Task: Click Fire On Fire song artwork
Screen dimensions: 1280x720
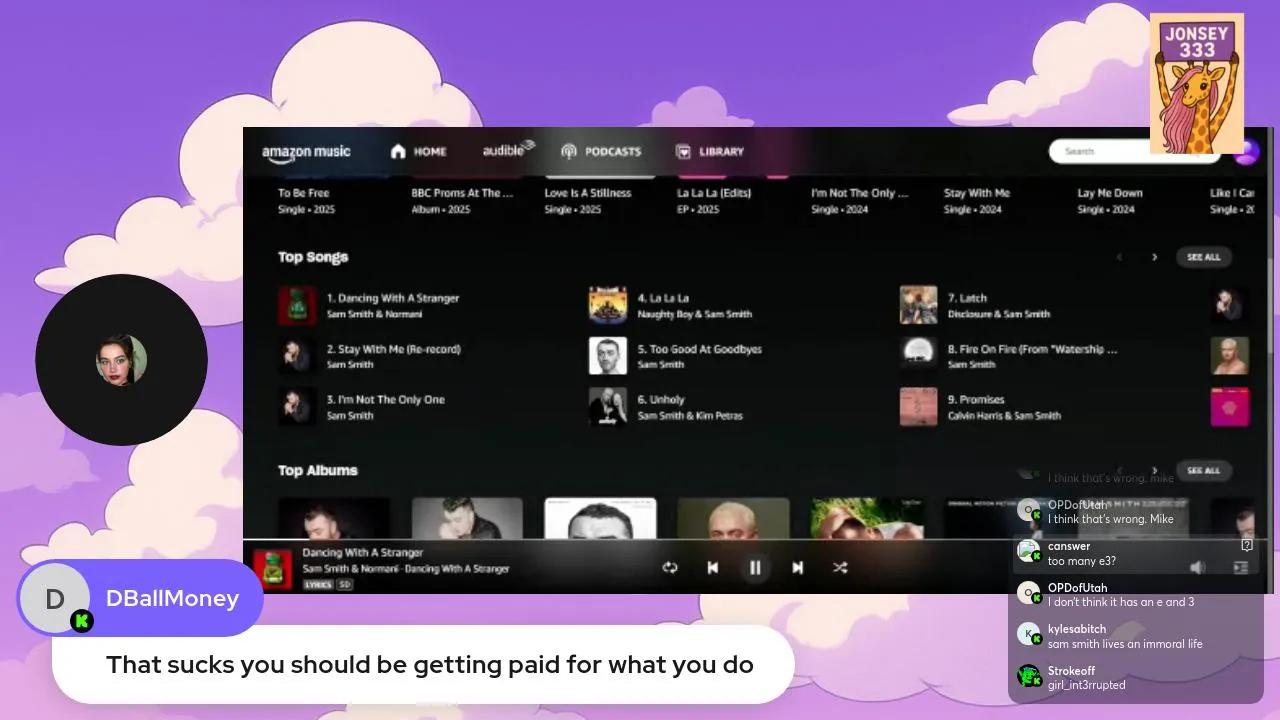Action: click(919, 356)
